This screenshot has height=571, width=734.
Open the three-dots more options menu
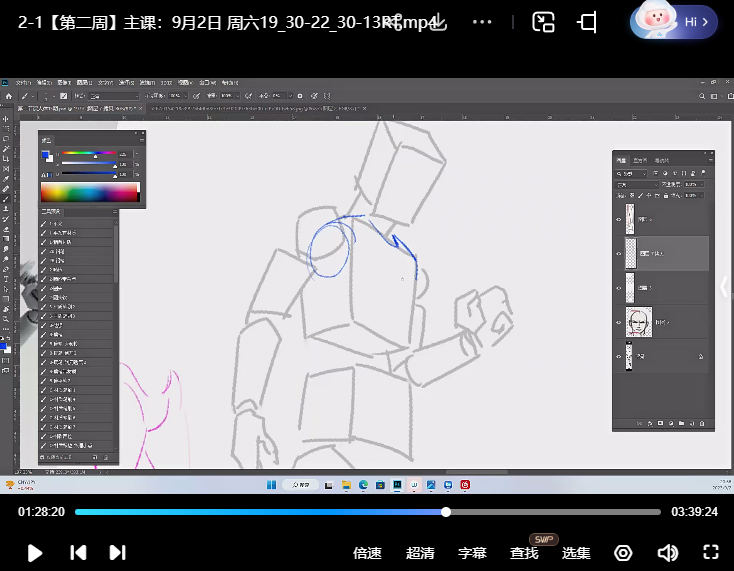pos(481,22)
